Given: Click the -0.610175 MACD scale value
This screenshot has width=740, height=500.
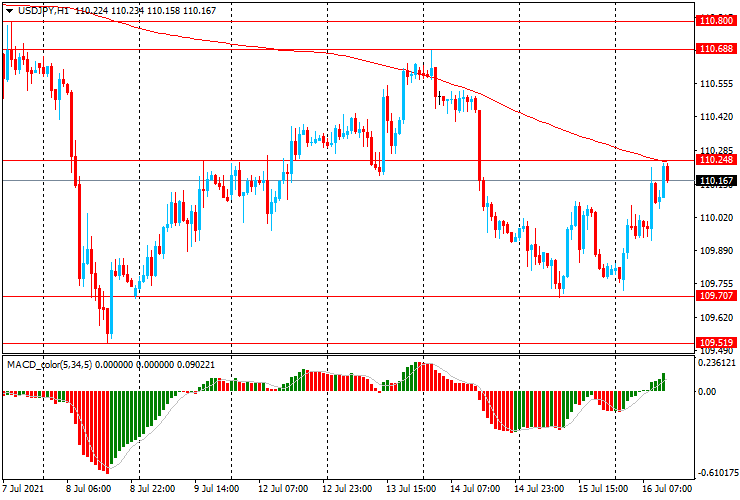Looking at the screenshot, I should tap(716, 473).
